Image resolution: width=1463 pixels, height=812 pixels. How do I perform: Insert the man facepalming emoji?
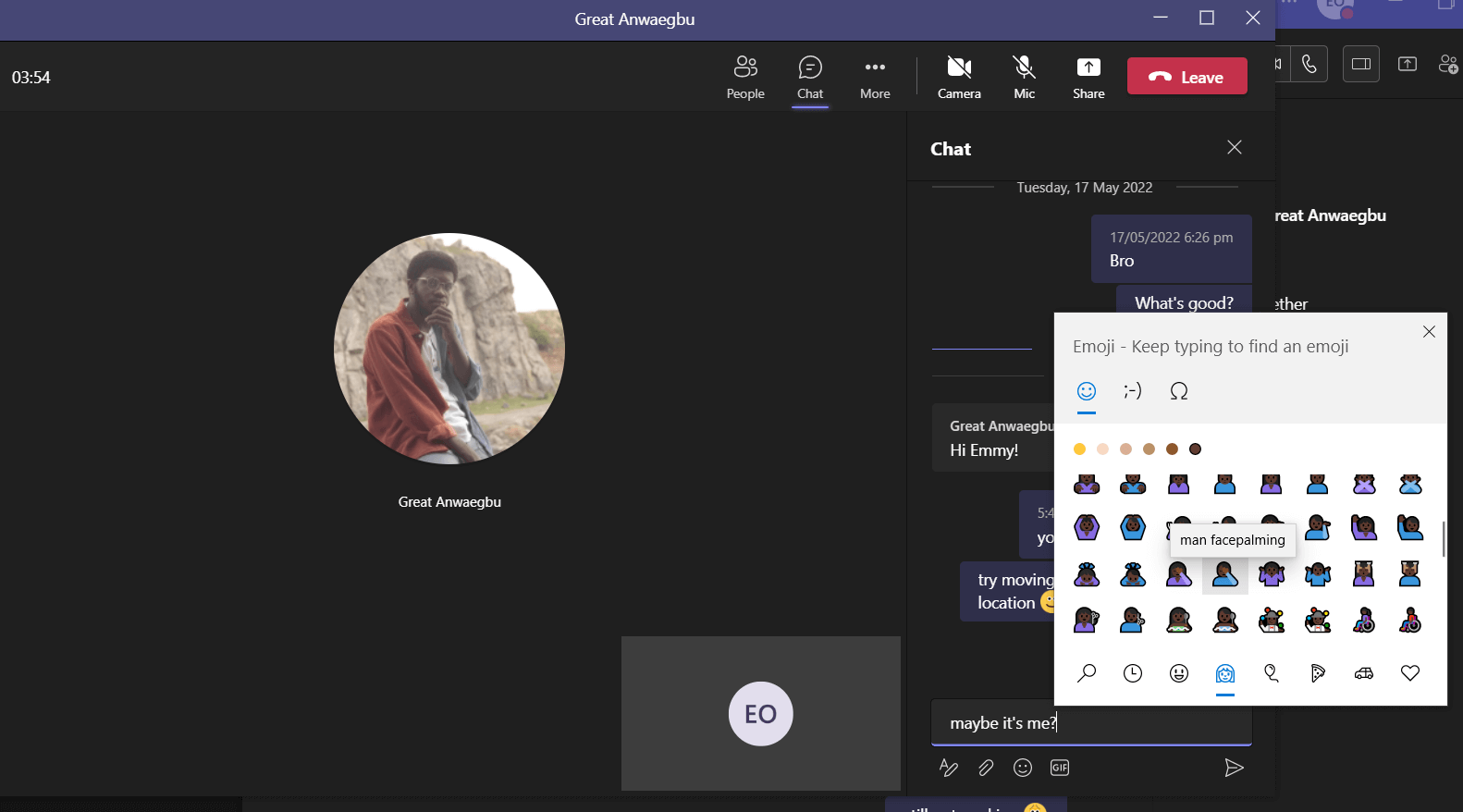point(1225,575)
